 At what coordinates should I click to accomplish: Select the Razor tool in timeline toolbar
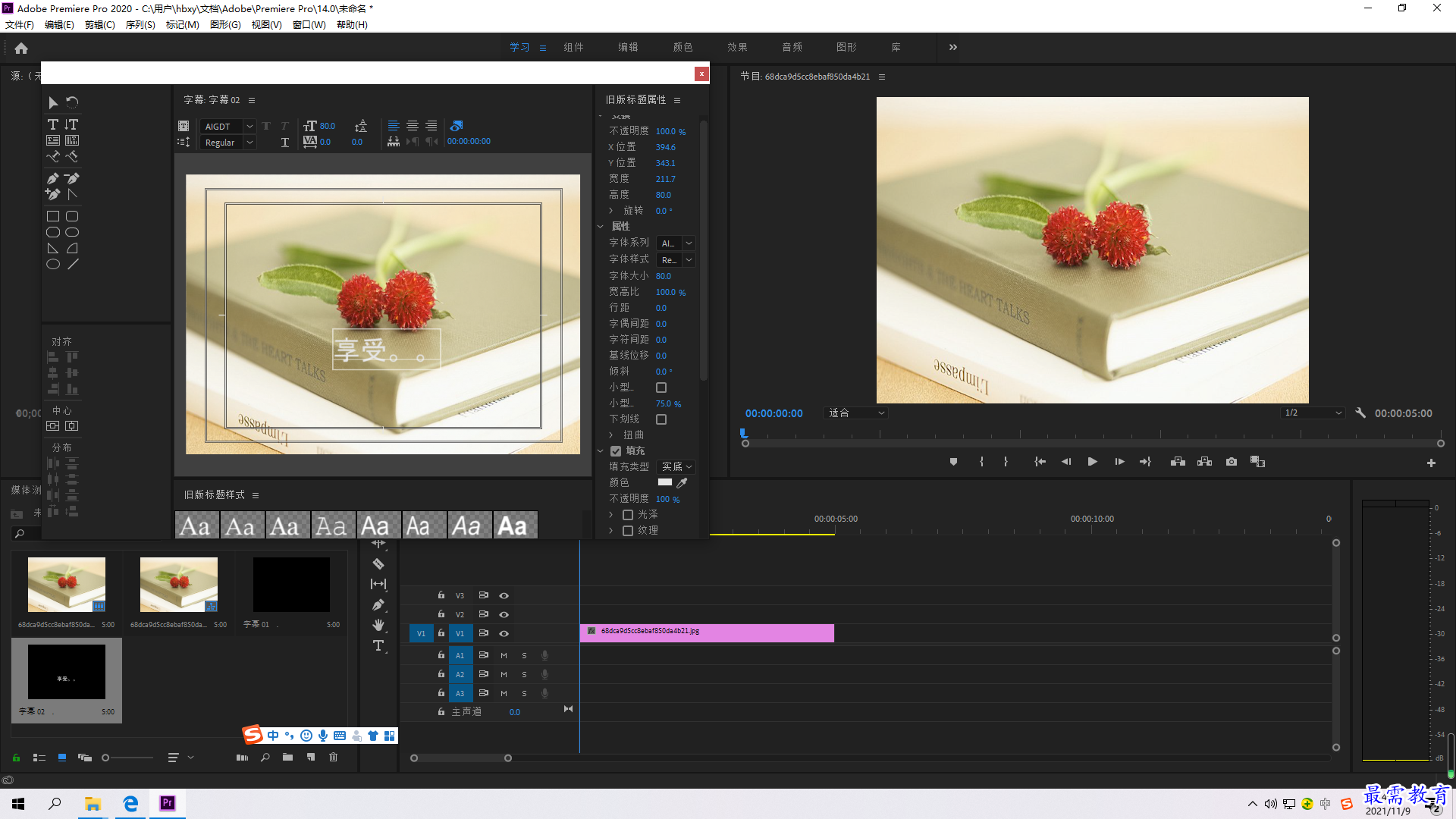pos(378,564)
